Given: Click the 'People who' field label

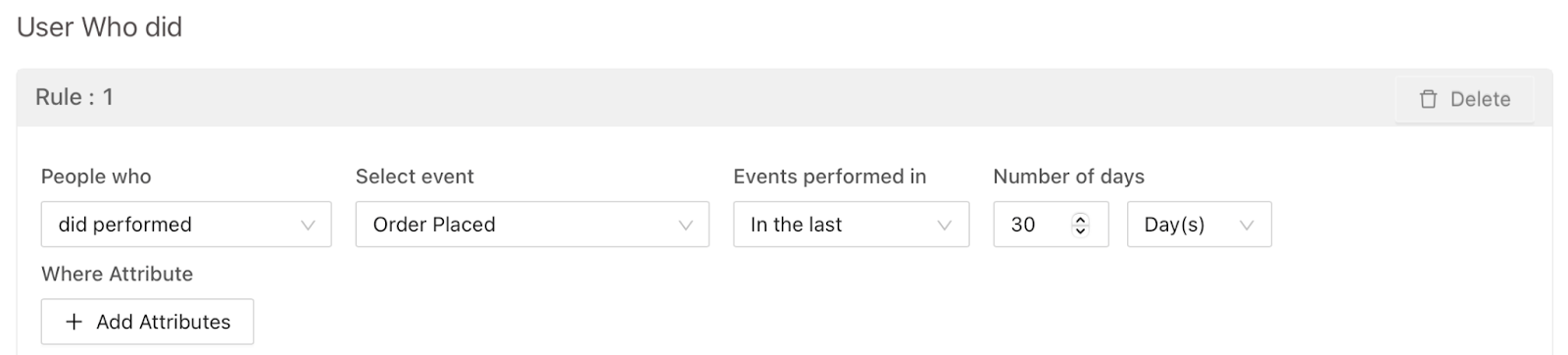Looking at the screenshot, I should coord(96,177).
